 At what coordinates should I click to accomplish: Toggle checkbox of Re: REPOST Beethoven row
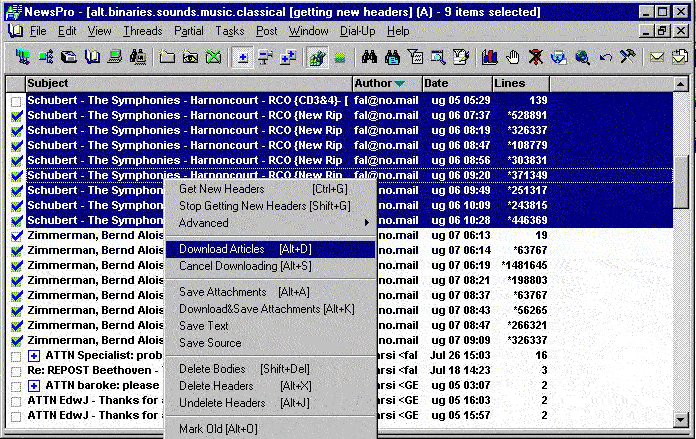pos(16,371)
